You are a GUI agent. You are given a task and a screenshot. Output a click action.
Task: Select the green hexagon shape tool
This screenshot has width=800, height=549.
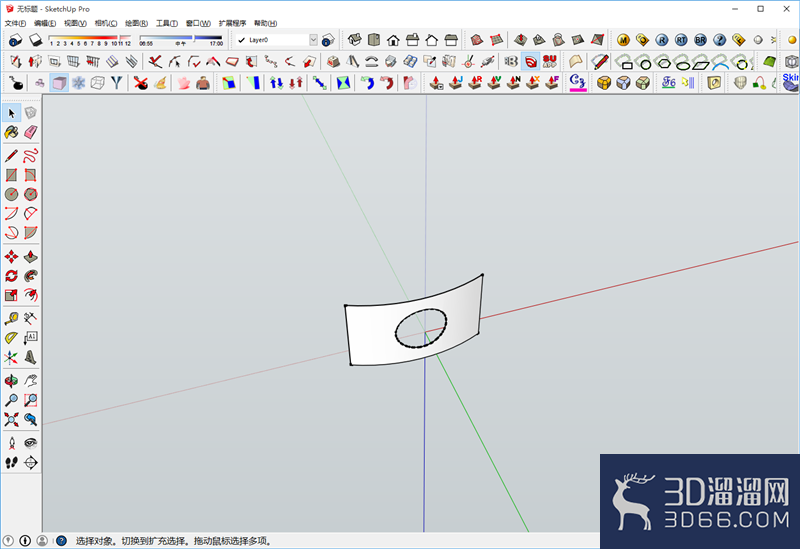click(663, 63)
